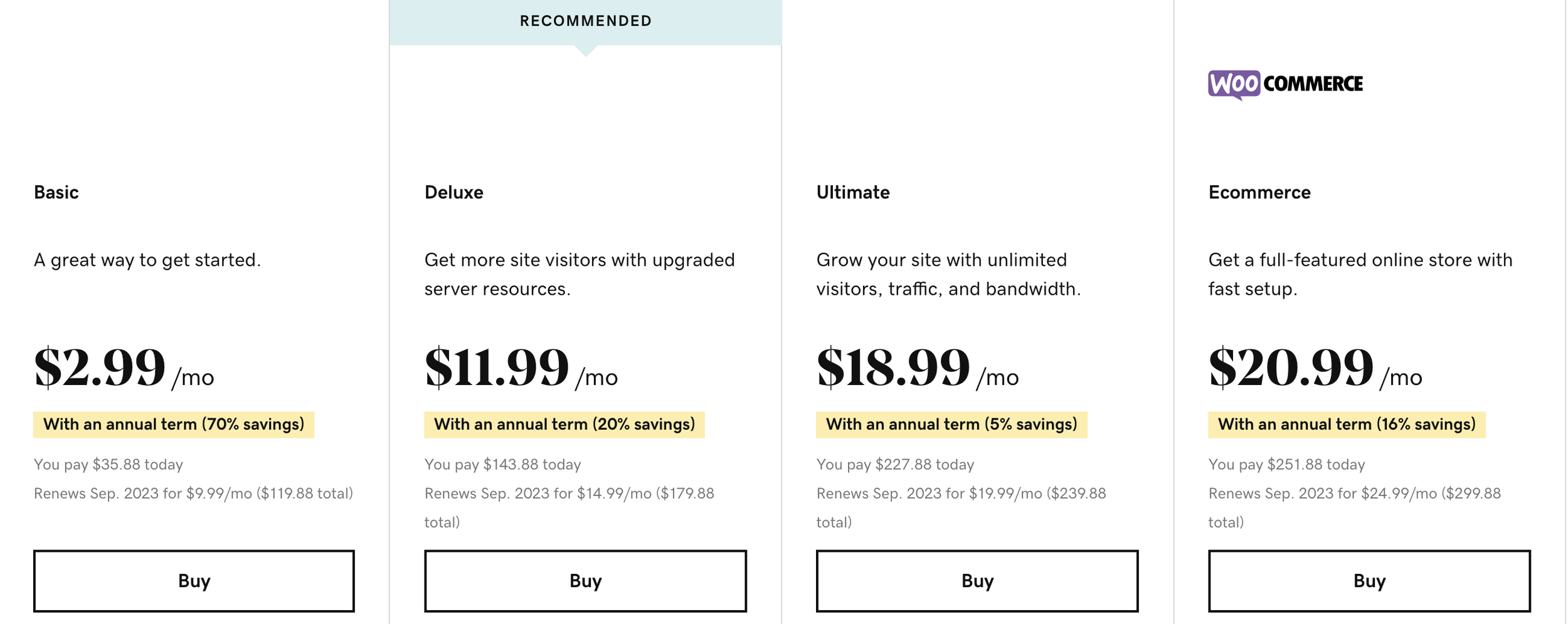Select the Deluxe plan heading
The width and height of the screenshot is (1568, 624).
pyautogui.click(x=453, y=193)
